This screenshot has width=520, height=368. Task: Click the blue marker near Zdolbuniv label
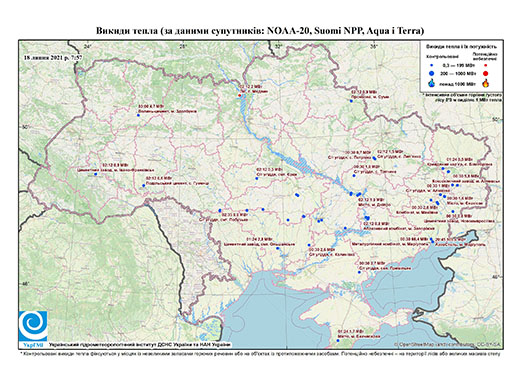coord(138,115)
